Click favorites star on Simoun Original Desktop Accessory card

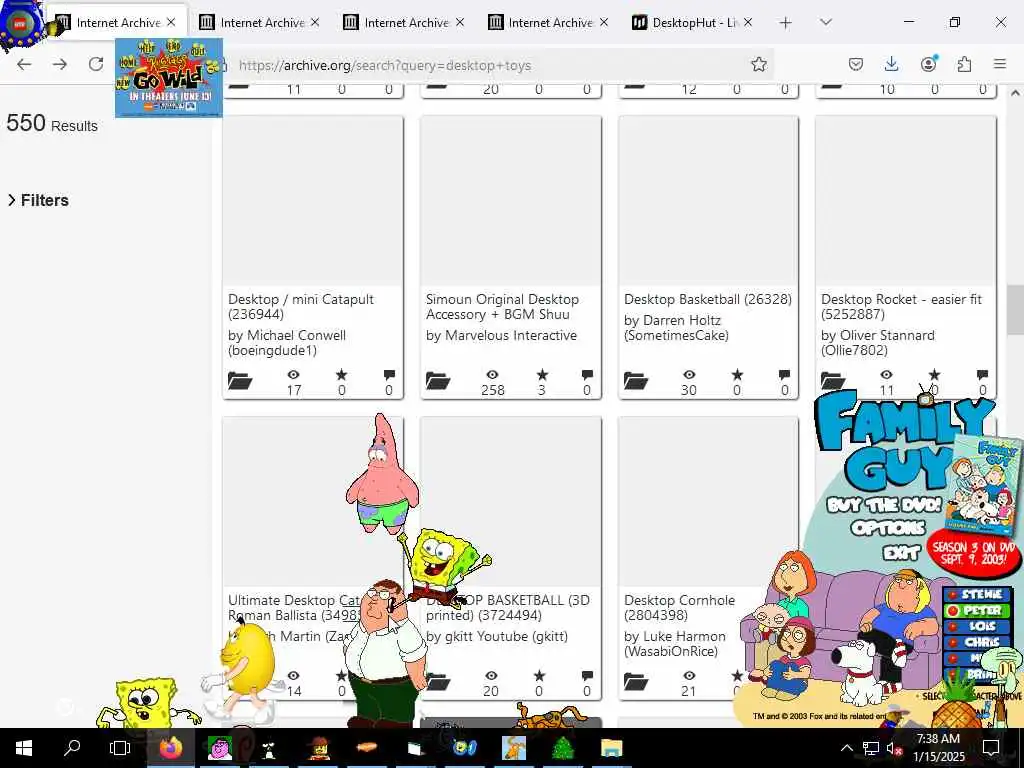[542, 375]
